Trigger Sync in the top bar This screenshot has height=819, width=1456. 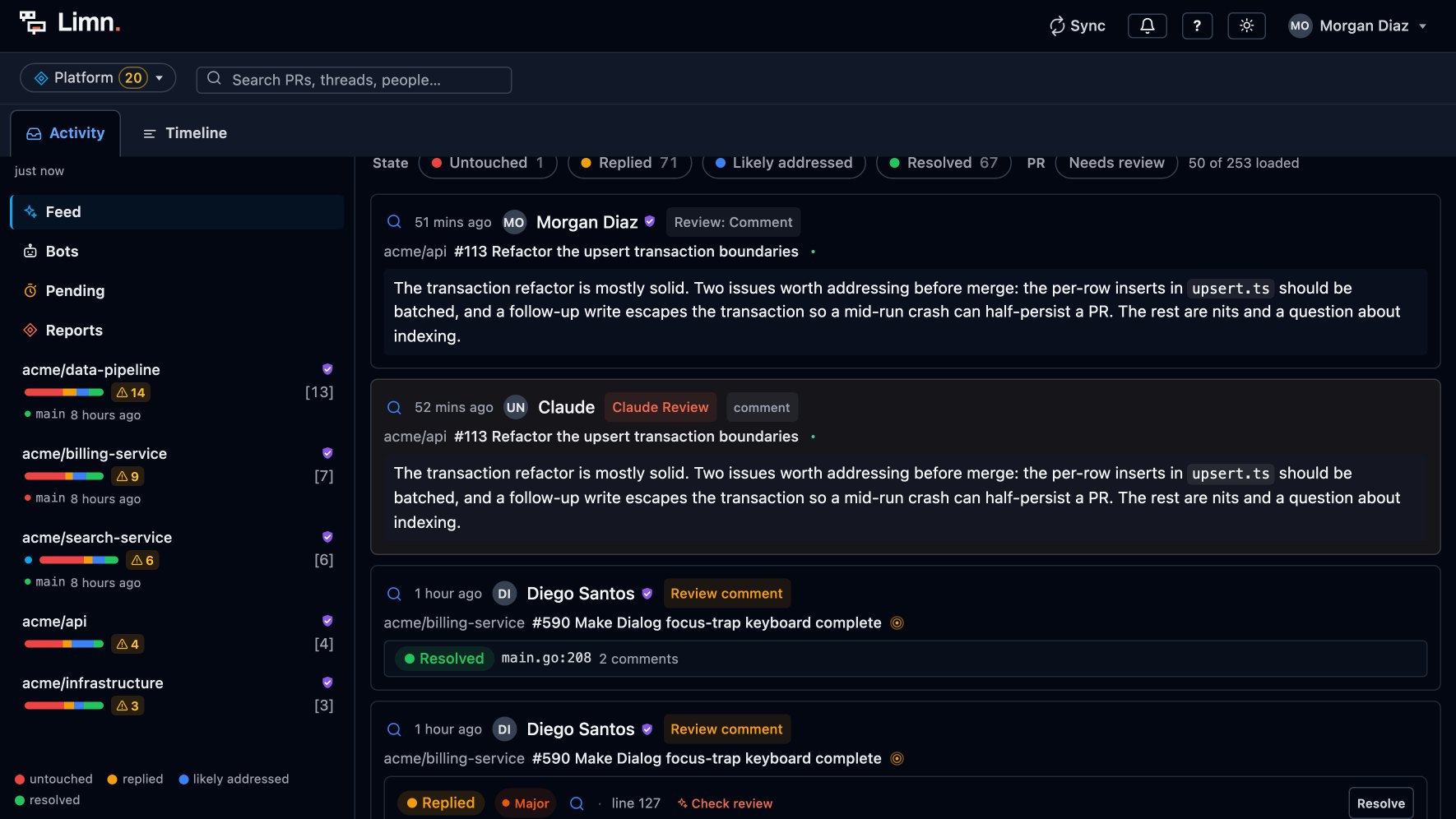1077,25
